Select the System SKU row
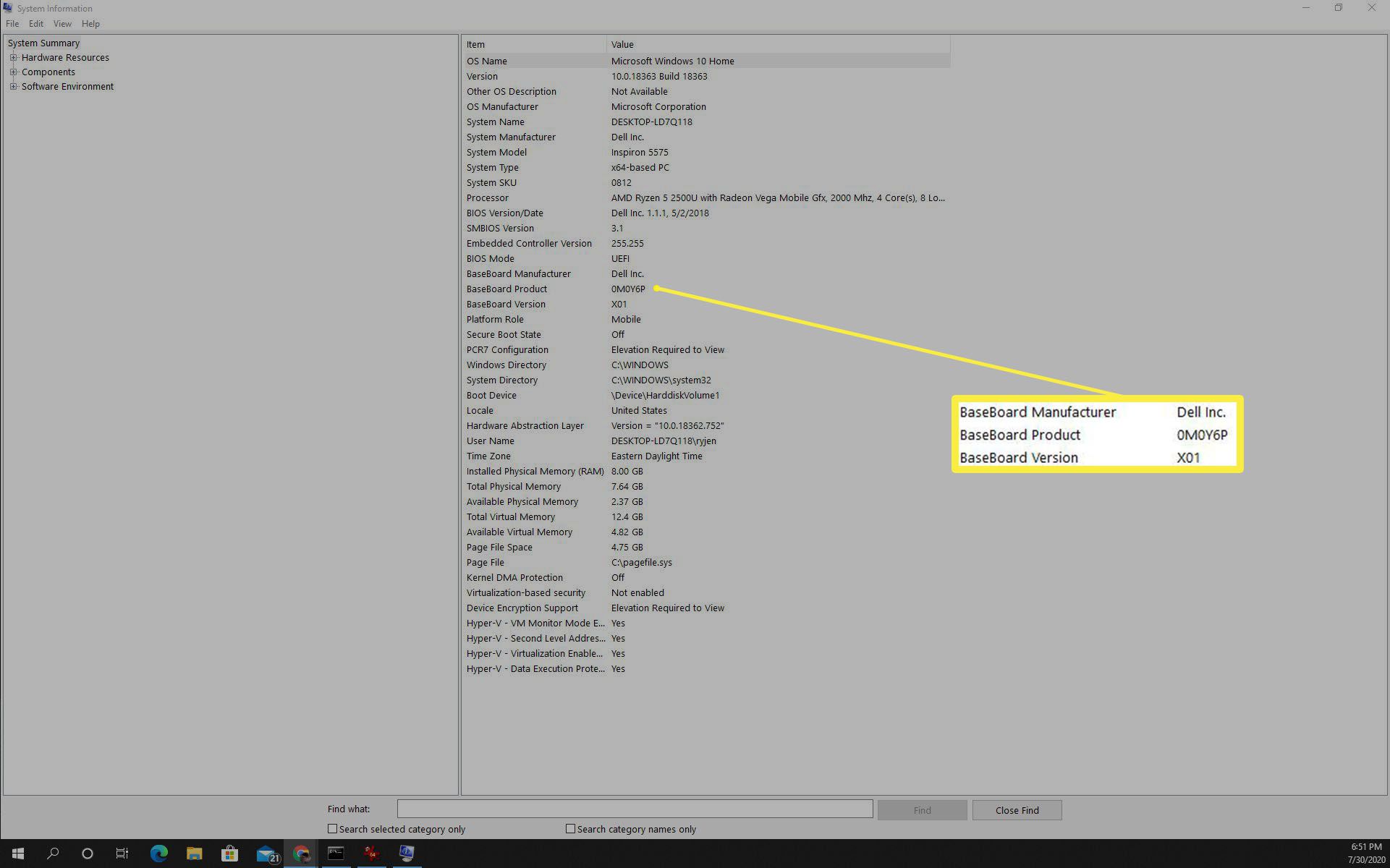This screenshot has height=868, width=1390. coord(706,182)
